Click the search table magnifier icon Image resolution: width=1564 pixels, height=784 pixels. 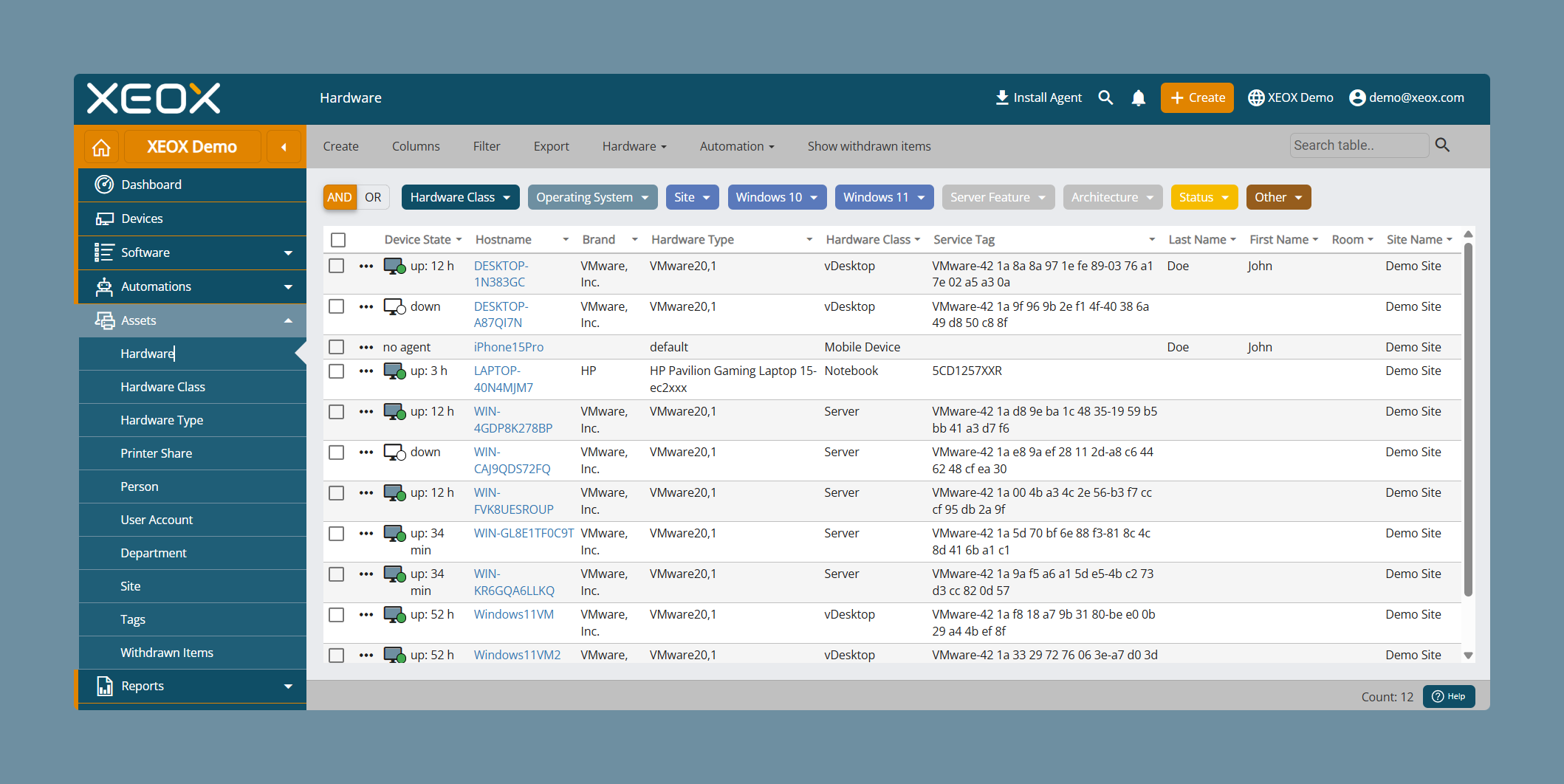point(1442,145)
